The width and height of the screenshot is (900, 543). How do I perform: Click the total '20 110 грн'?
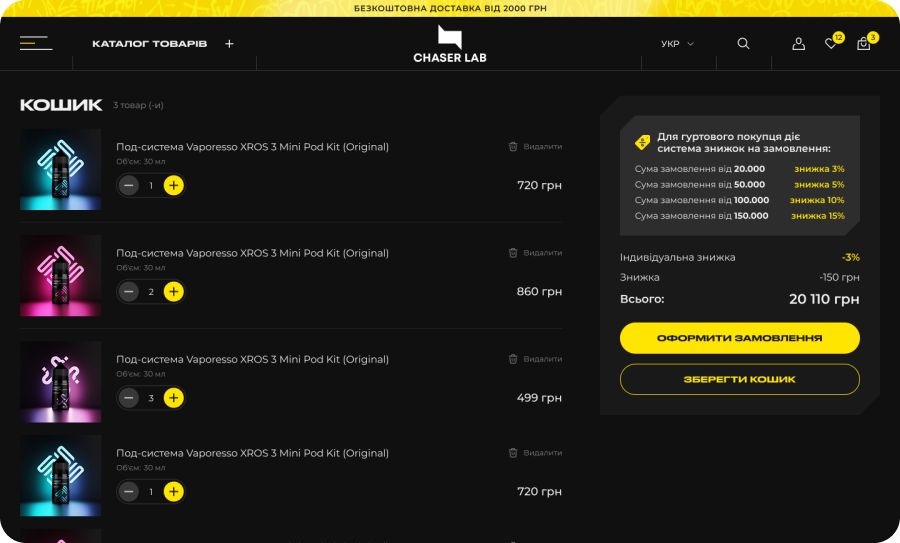(824, 299)
